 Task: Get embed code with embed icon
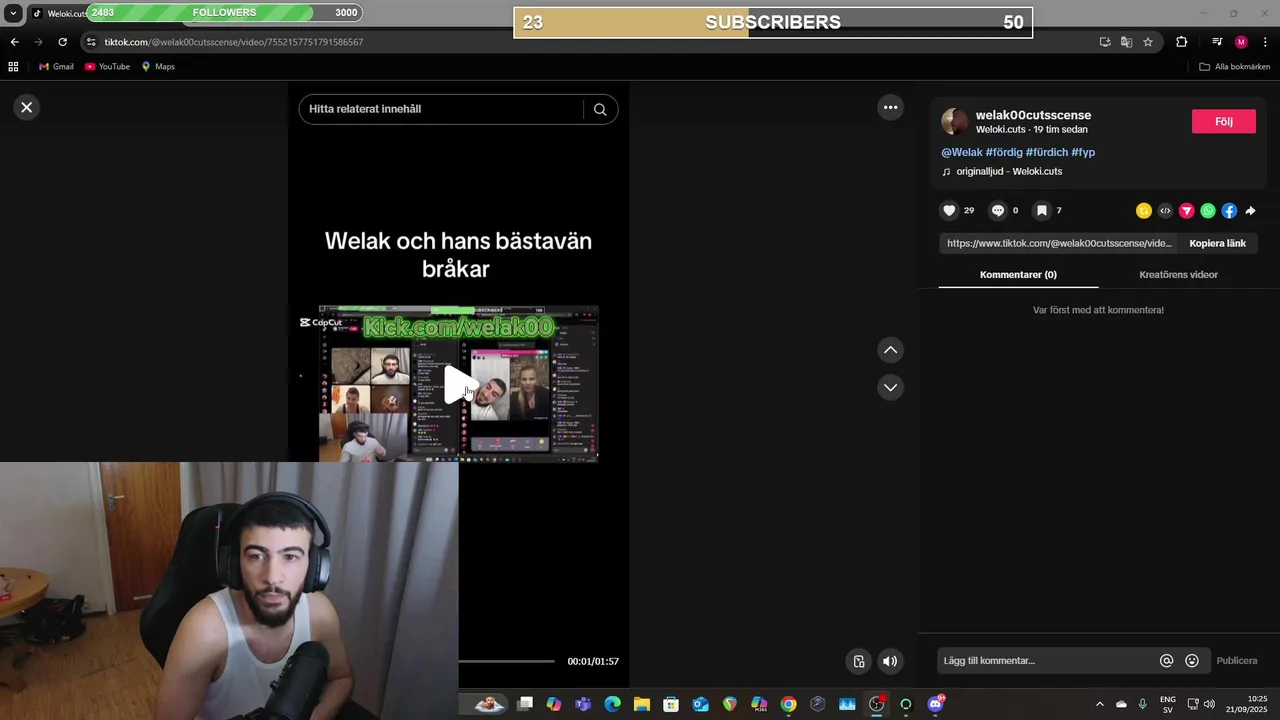click(x=1165, y=210)
